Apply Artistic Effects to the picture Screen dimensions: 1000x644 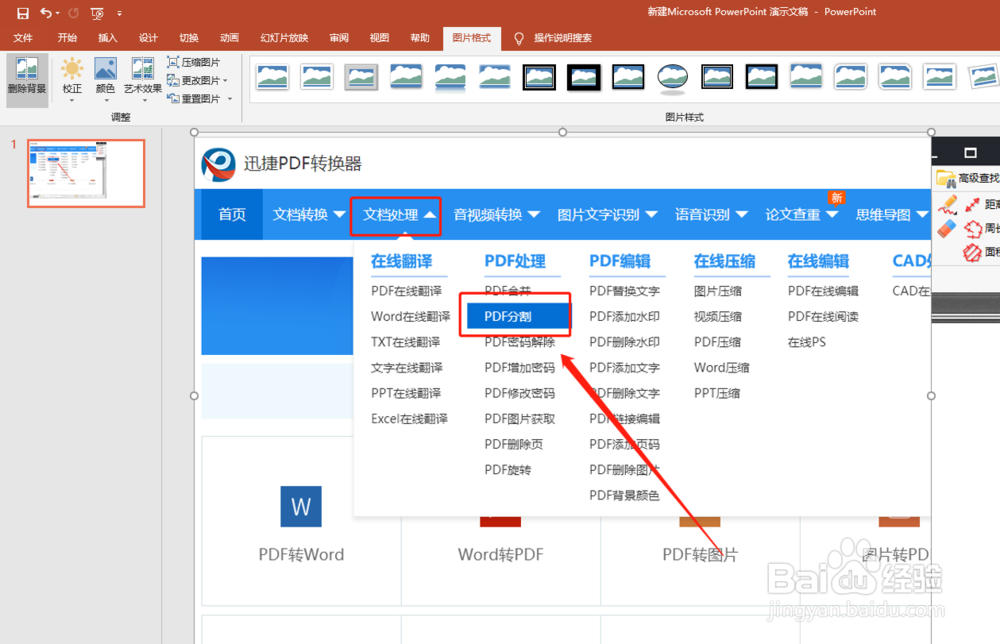coord(144,70)
